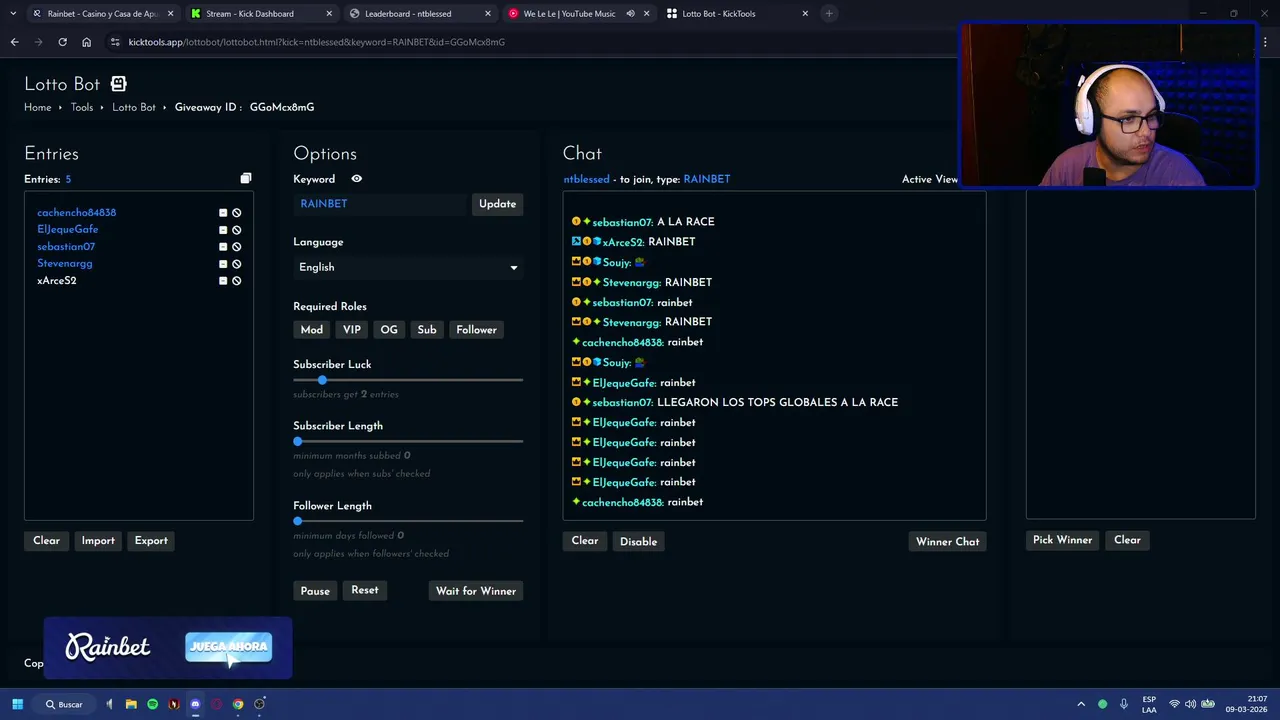Open the site information icon in address bar
1280x720 pixels.
coord(115,42)
